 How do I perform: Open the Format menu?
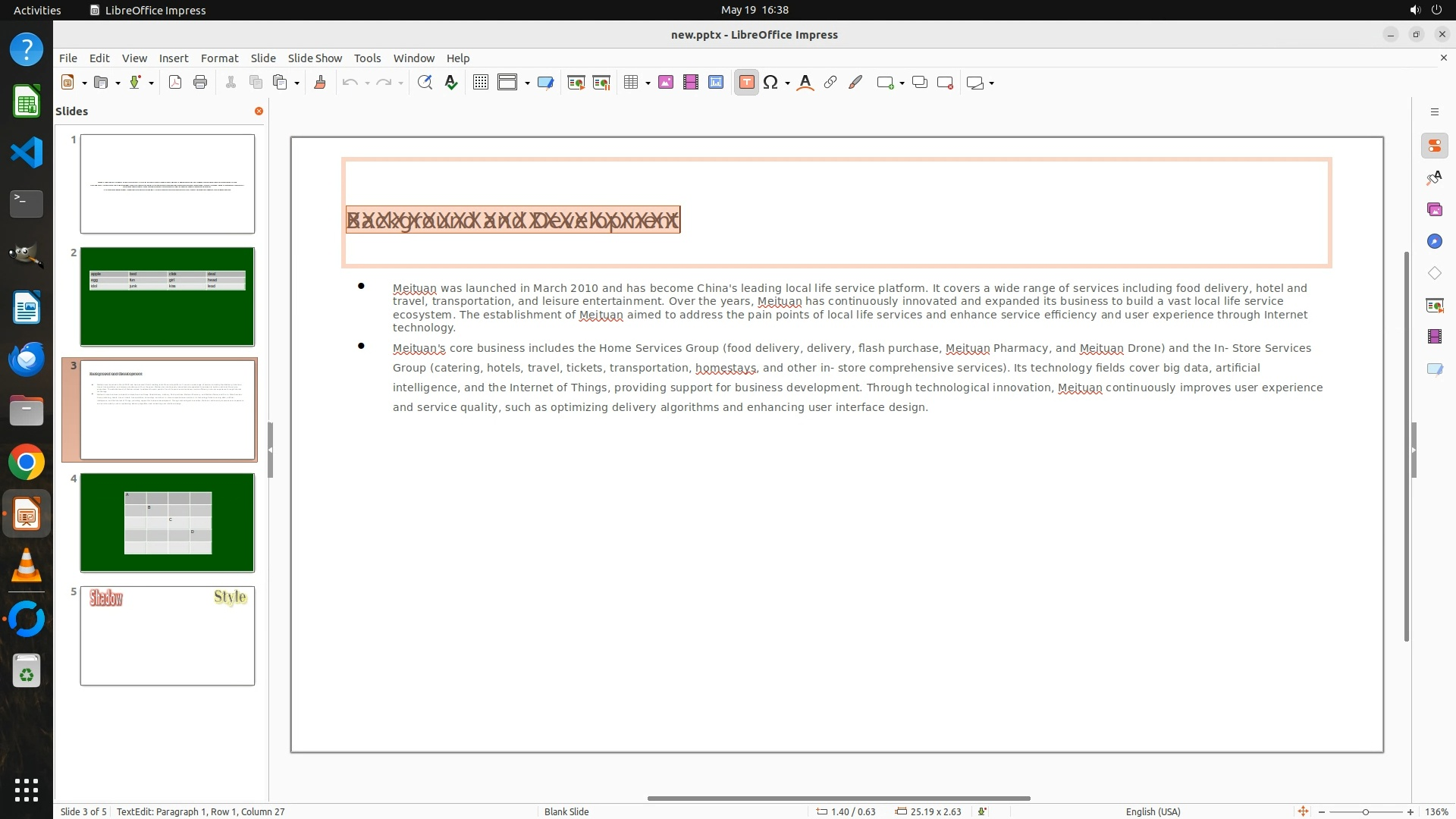(219, 58)
